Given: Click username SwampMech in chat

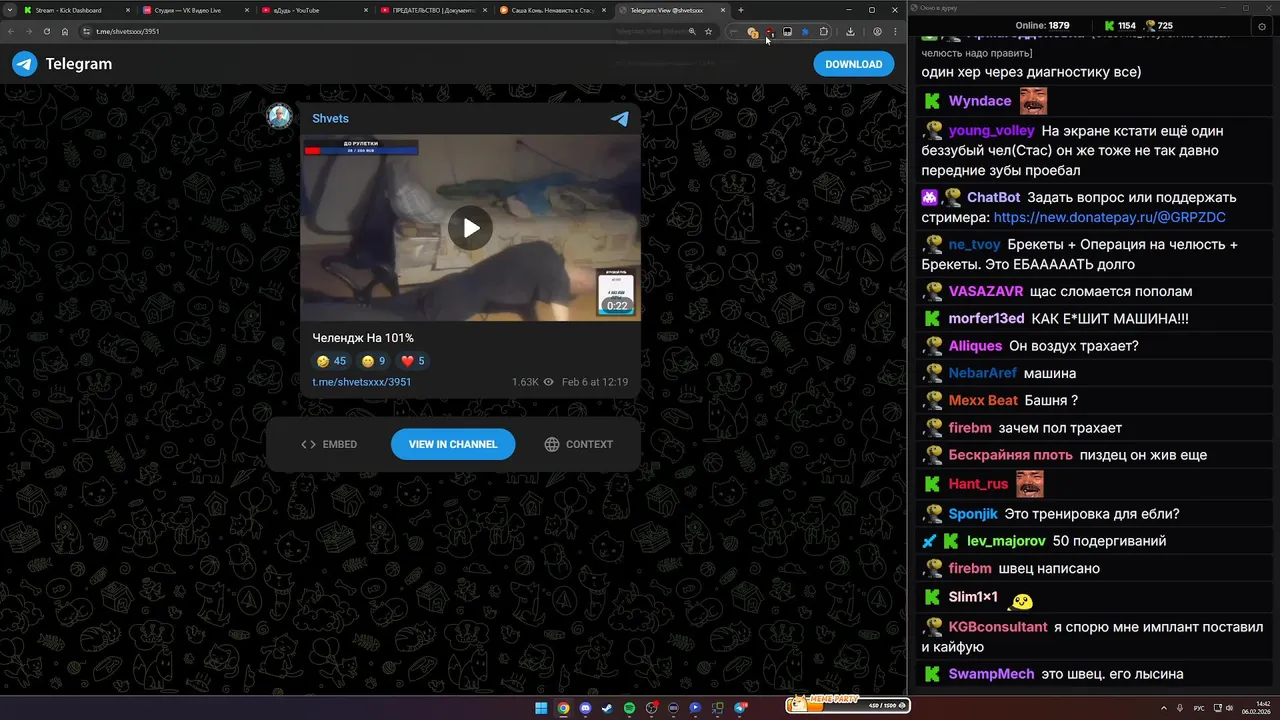Looking at the screenshot, I should coord(992,674).
